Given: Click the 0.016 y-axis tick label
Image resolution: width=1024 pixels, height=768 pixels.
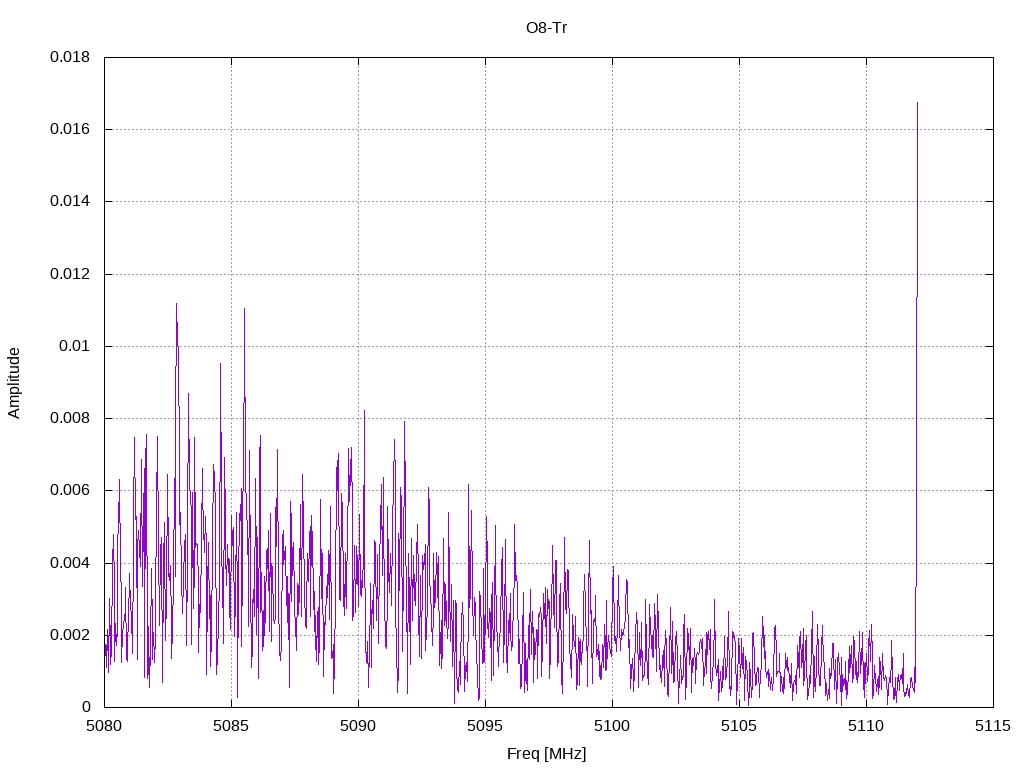Looking at the screenshot, I should click(x=70, y=129).
